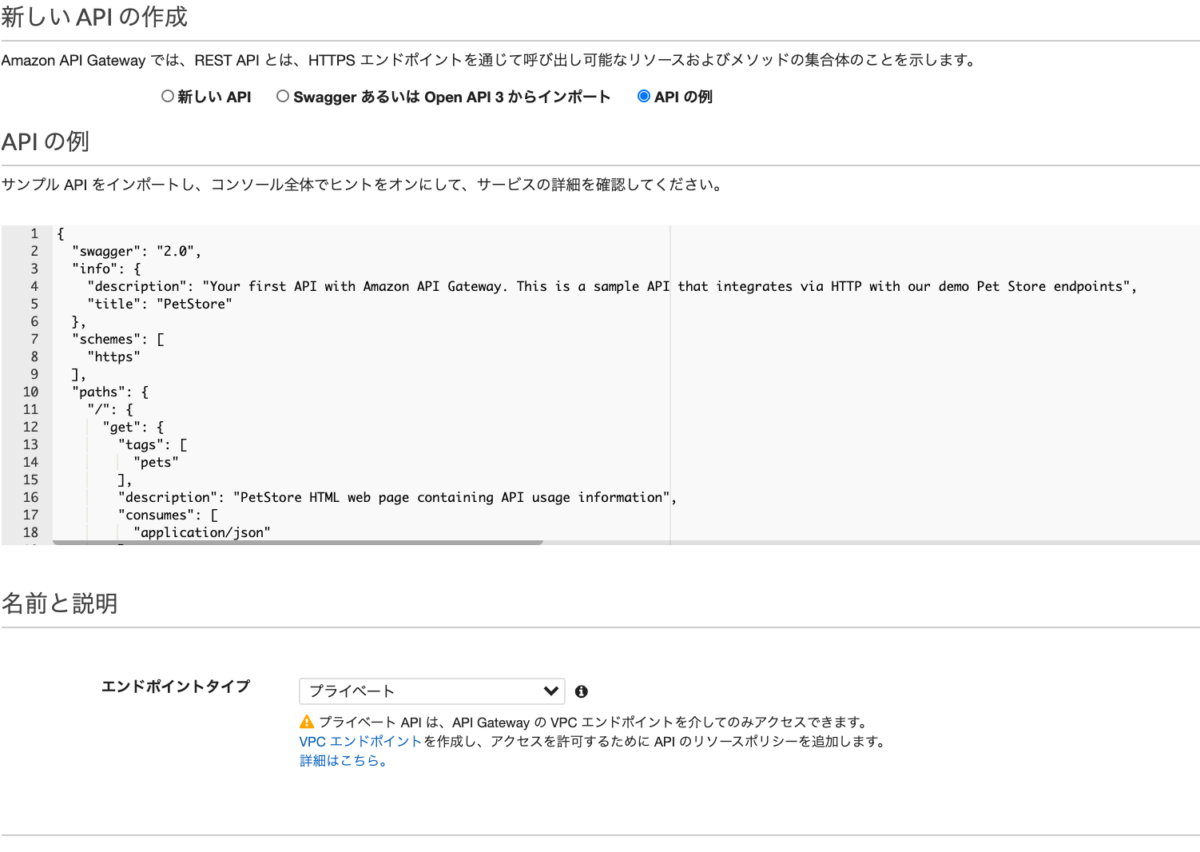
Task: Click line number 7 in the gutter
Action: coord(34,338)
